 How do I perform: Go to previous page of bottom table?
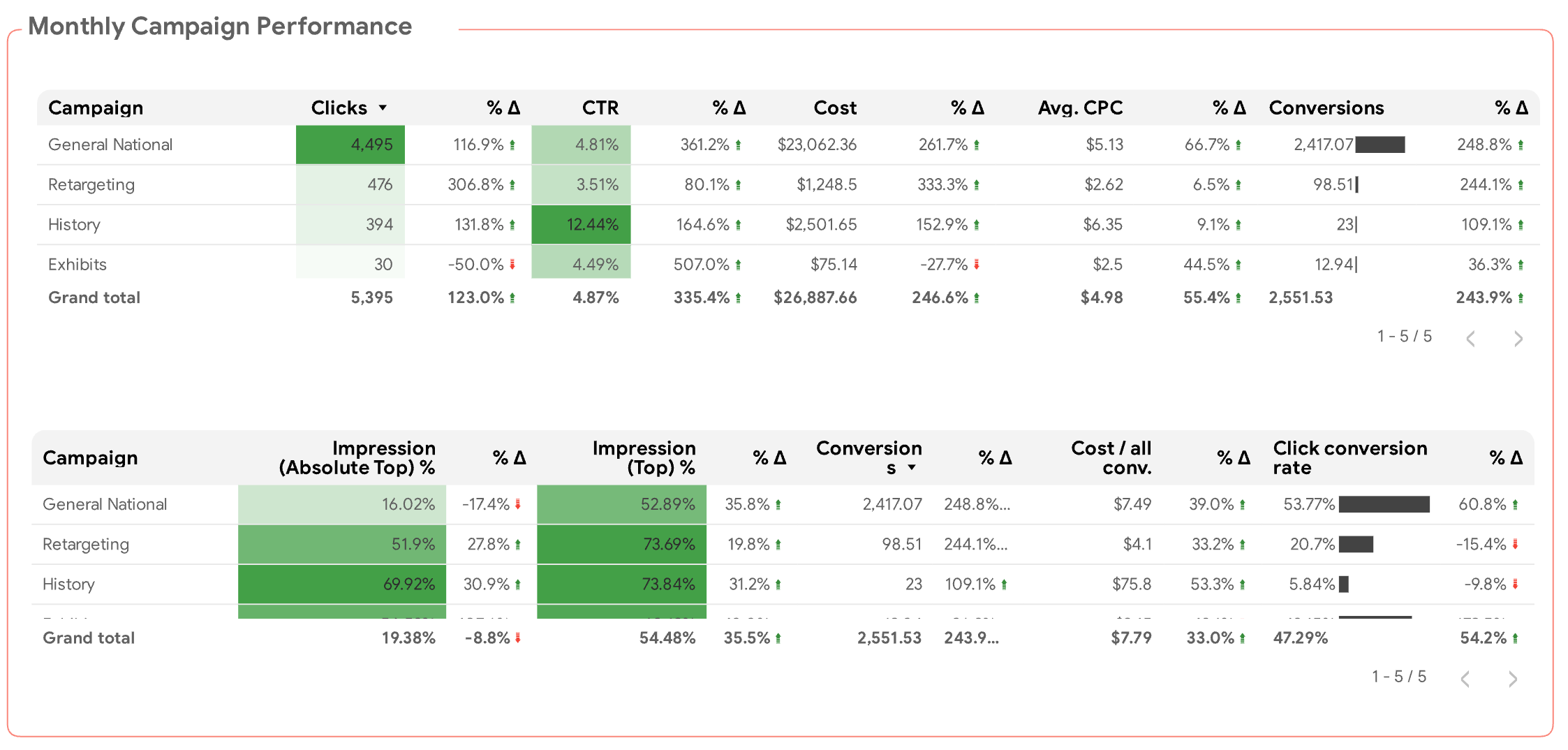click(x=1465, y=679)
